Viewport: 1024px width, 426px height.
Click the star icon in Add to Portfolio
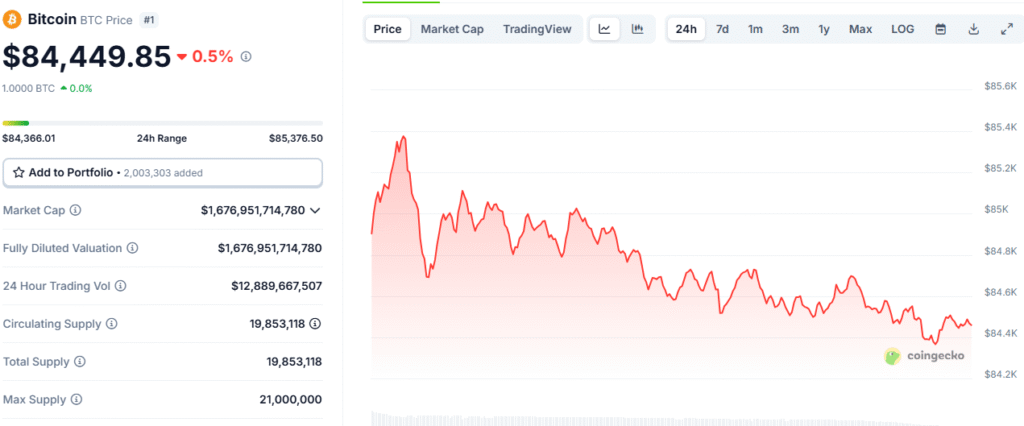point(18,172)
